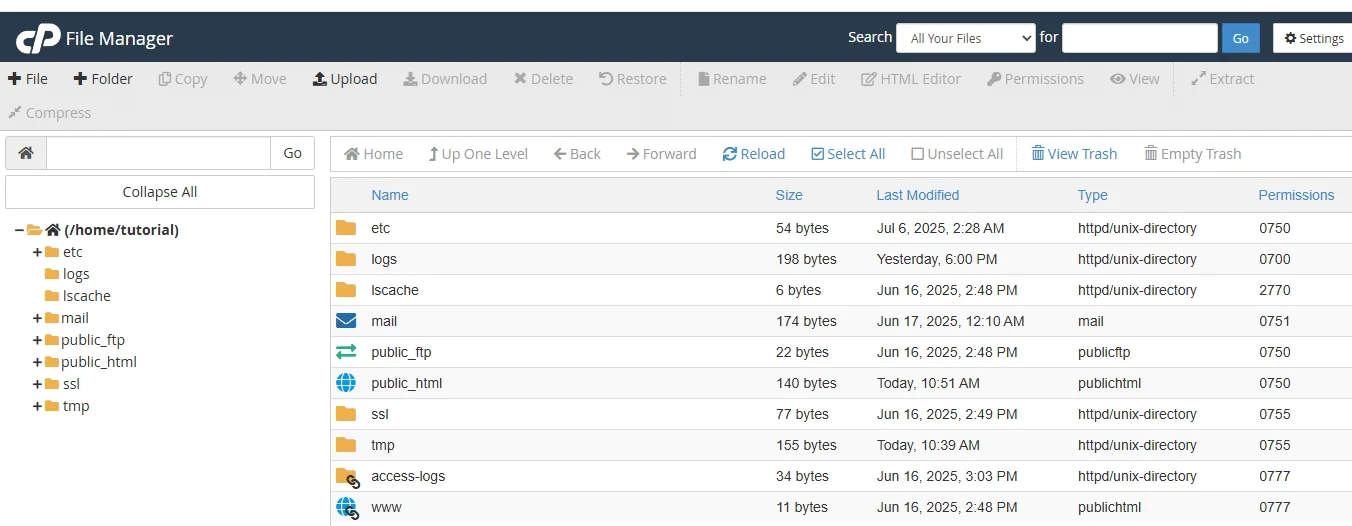Select the lscache row name
The image size is (1352, 526).
click(x=395, y=290)
